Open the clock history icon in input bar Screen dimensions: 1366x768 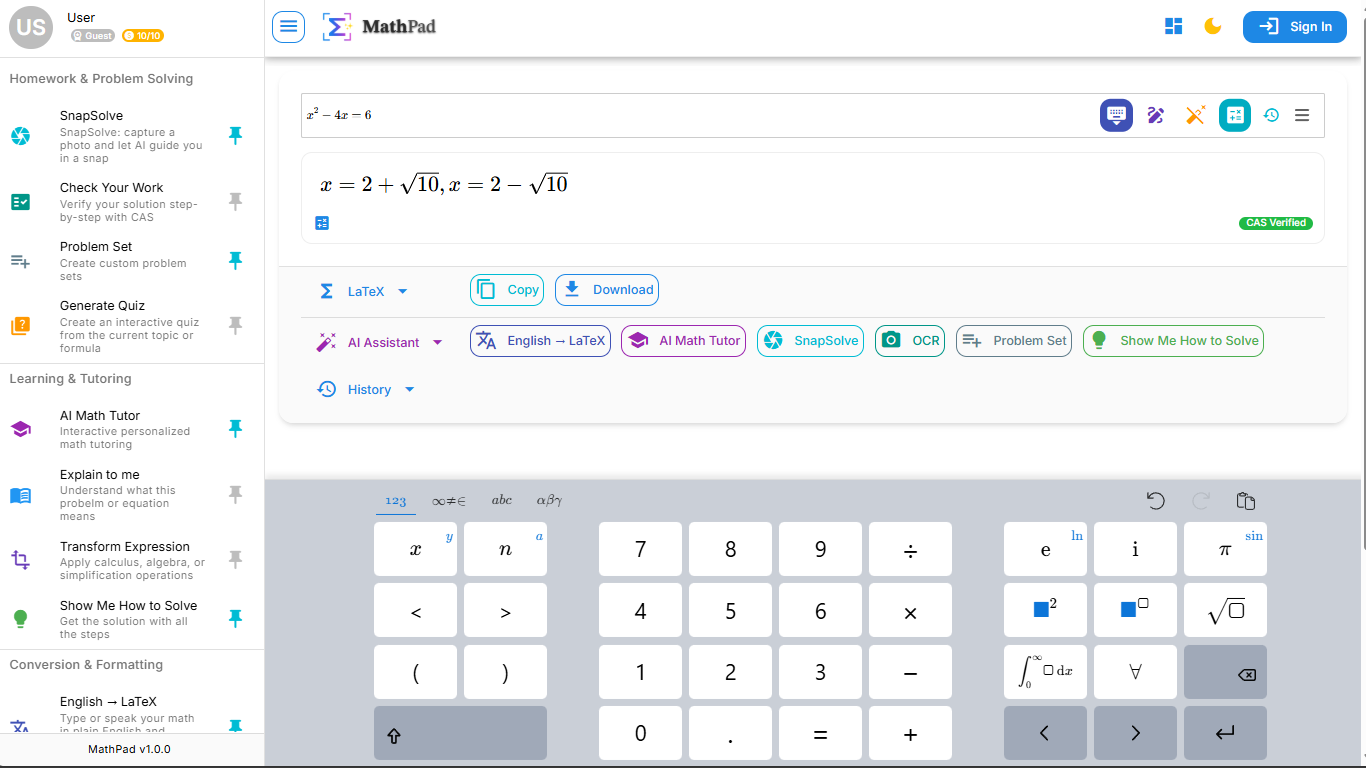(1271, 115)
